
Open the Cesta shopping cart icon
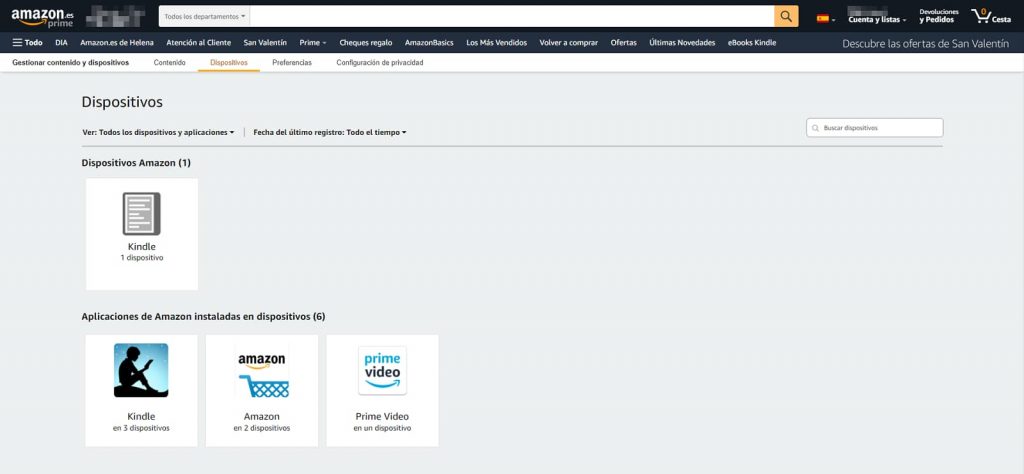991,16
